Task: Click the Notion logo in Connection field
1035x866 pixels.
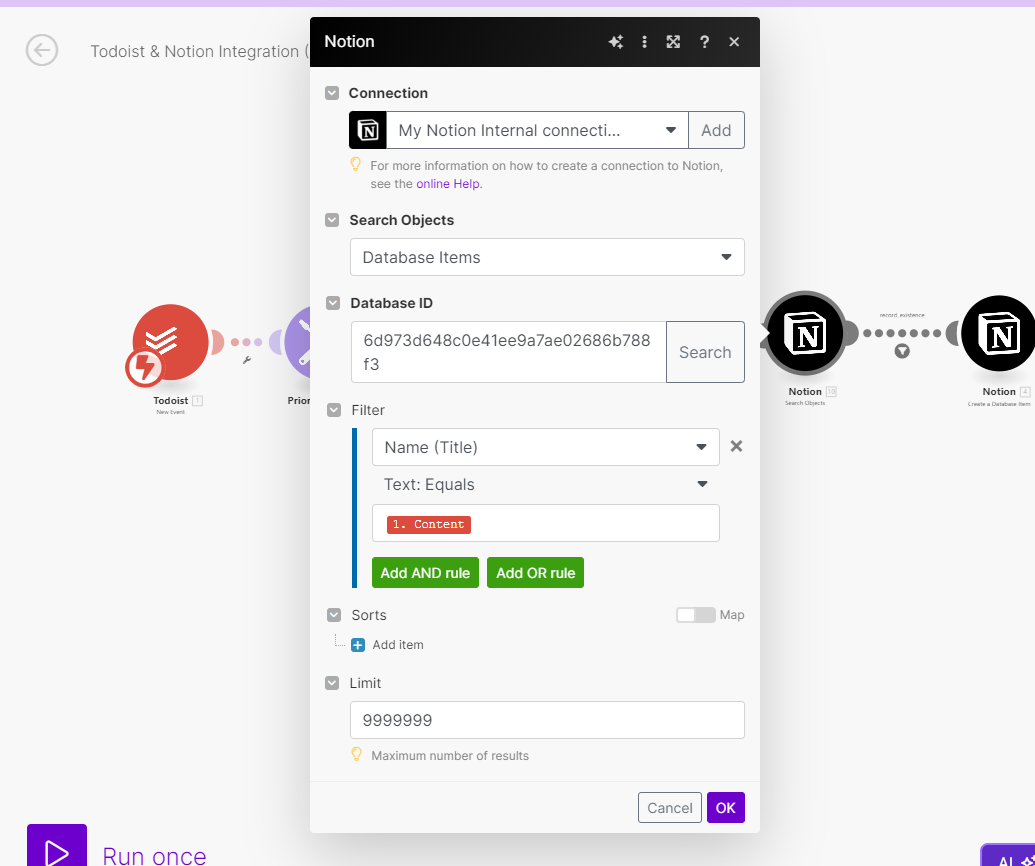Action: click(x=368, y=130)
